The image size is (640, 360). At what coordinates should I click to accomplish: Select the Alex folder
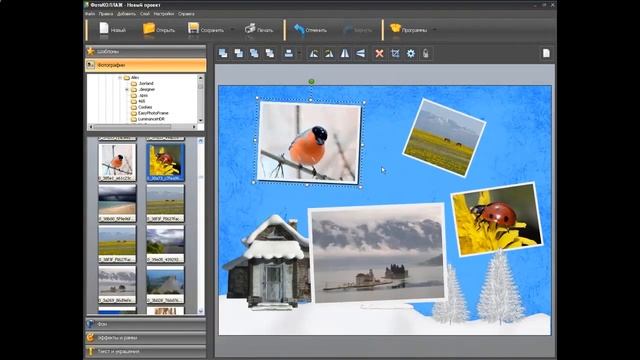135,78
